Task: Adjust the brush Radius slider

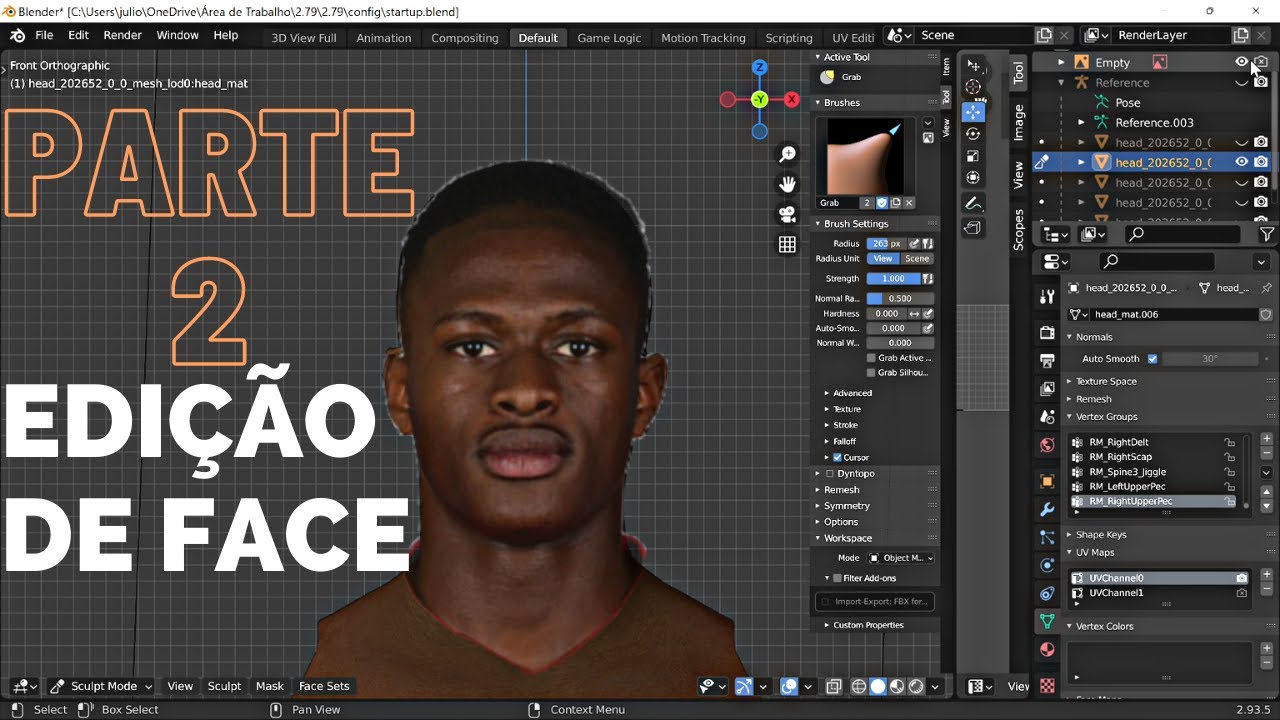Action: [x=886, y=243]
